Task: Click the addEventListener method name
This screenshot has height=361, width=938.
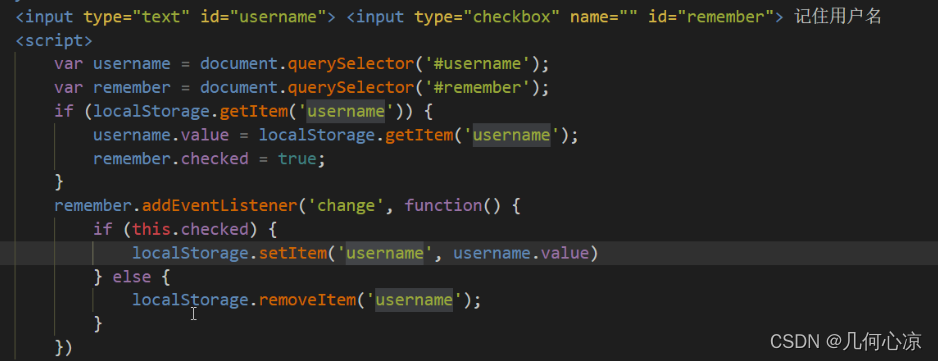Action: pyautogui.click(x=220, y=206)
